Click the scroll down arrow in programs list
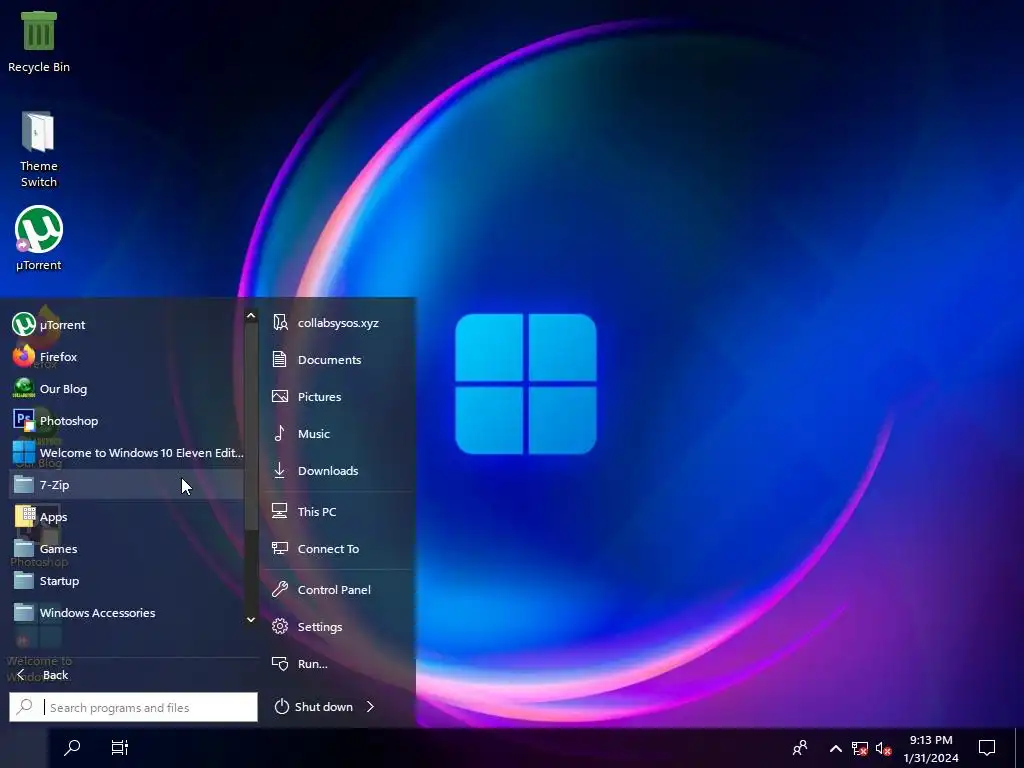Image resolution: width=1024 pixels, height=768 pixels. pos(251,619)
